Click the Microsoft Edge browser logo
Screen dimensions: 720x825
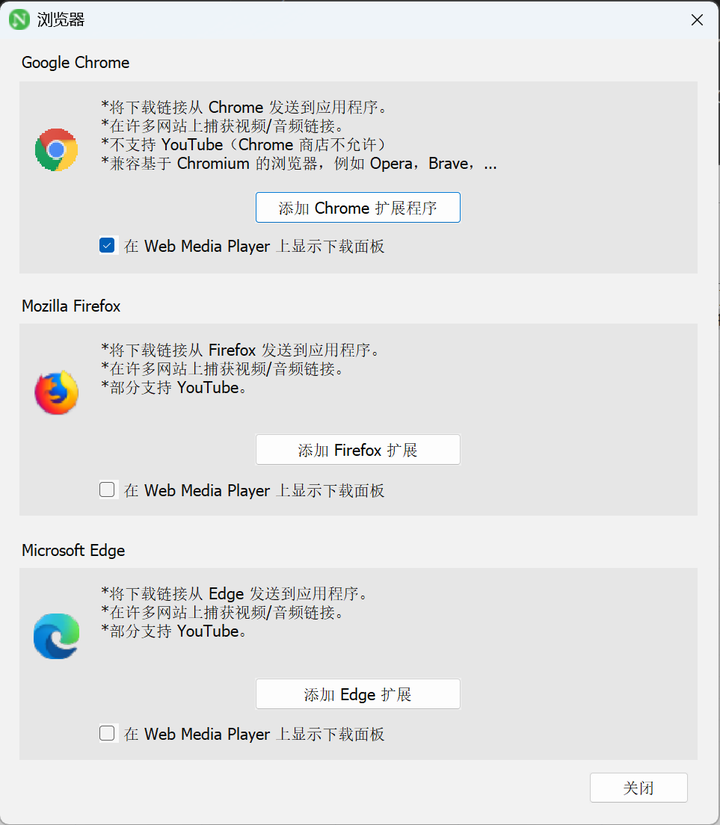pos(56,636)
